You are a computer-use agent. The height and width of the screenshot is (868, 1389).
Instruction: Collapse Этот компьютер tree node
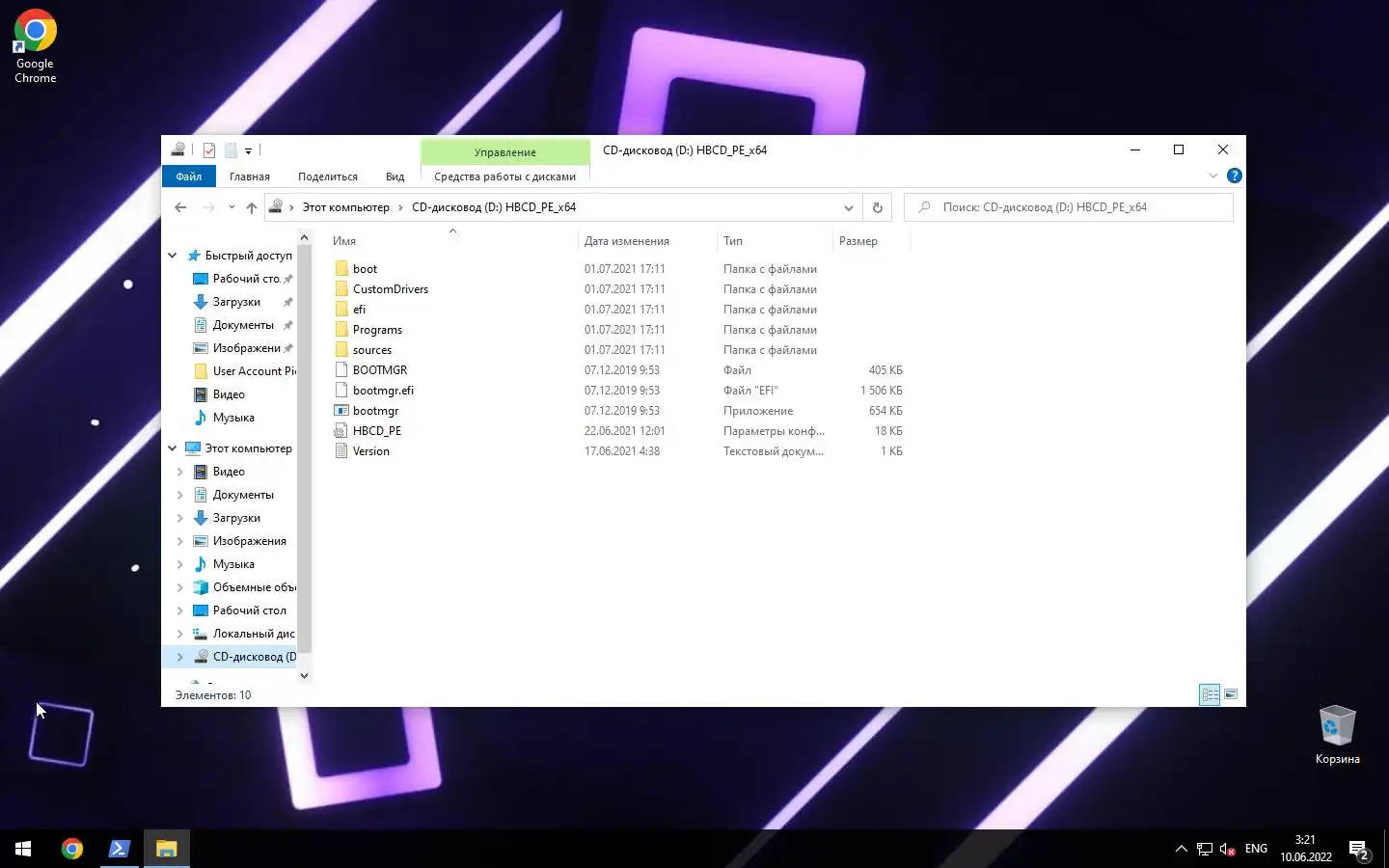point(173,448)
